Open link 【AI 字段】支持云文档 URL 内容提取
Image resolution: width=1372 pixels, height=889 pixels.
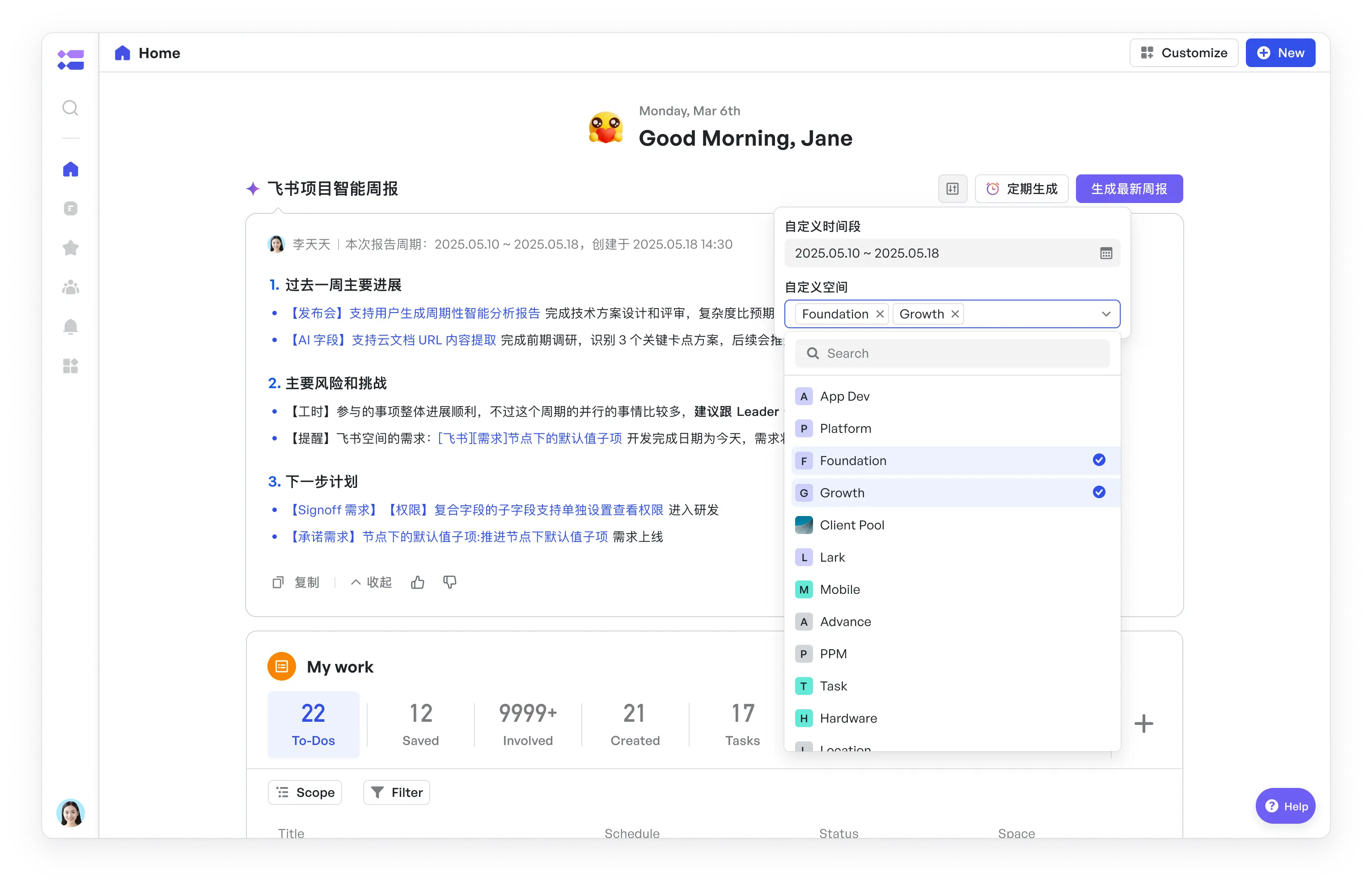pos(391,340)
